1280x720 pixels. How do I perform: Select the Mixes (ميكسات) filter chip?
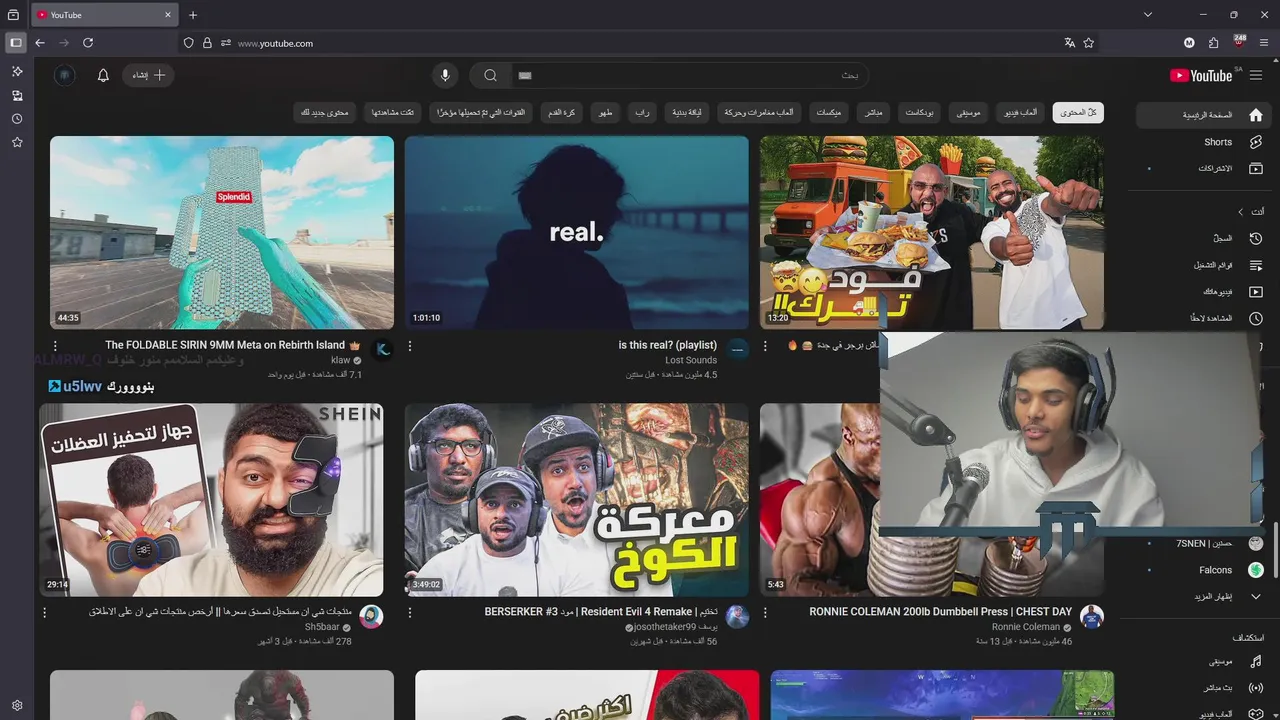(828, 113)
